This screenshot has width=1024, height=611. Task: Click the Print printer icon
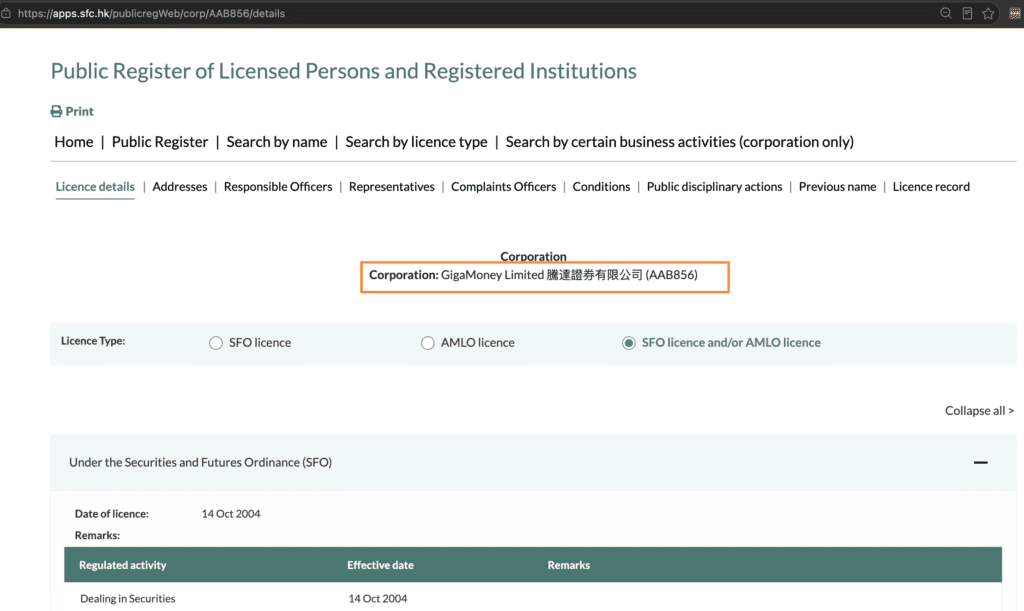point(56,112)
